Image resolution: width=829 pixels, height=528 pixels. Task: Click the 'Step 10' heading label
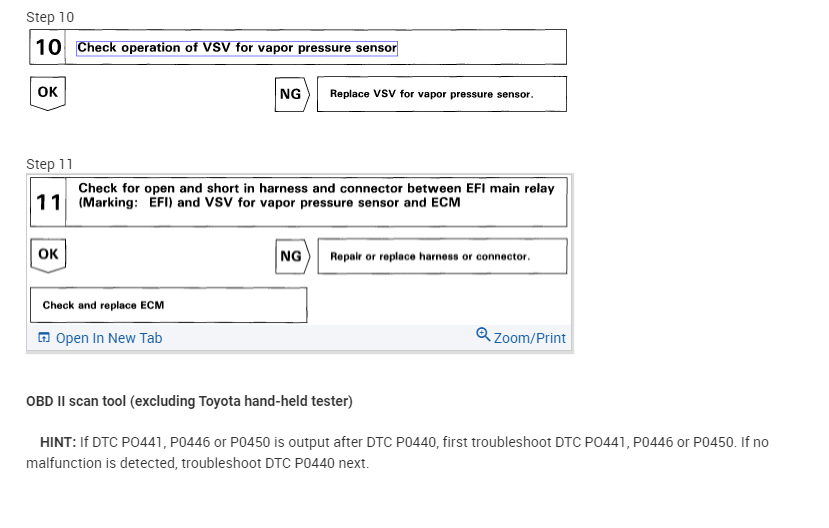point(50,17)
